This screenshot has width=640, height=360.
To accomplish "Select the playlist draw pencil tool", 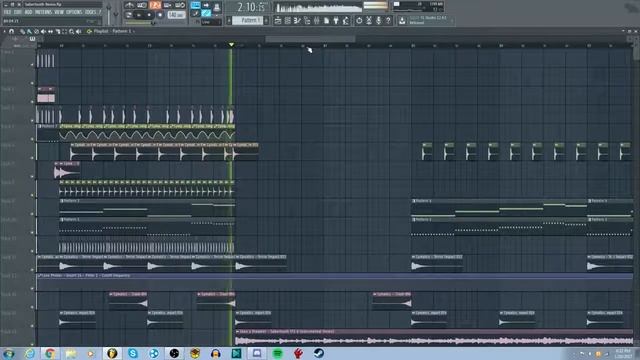I will (x=22, y=31).
